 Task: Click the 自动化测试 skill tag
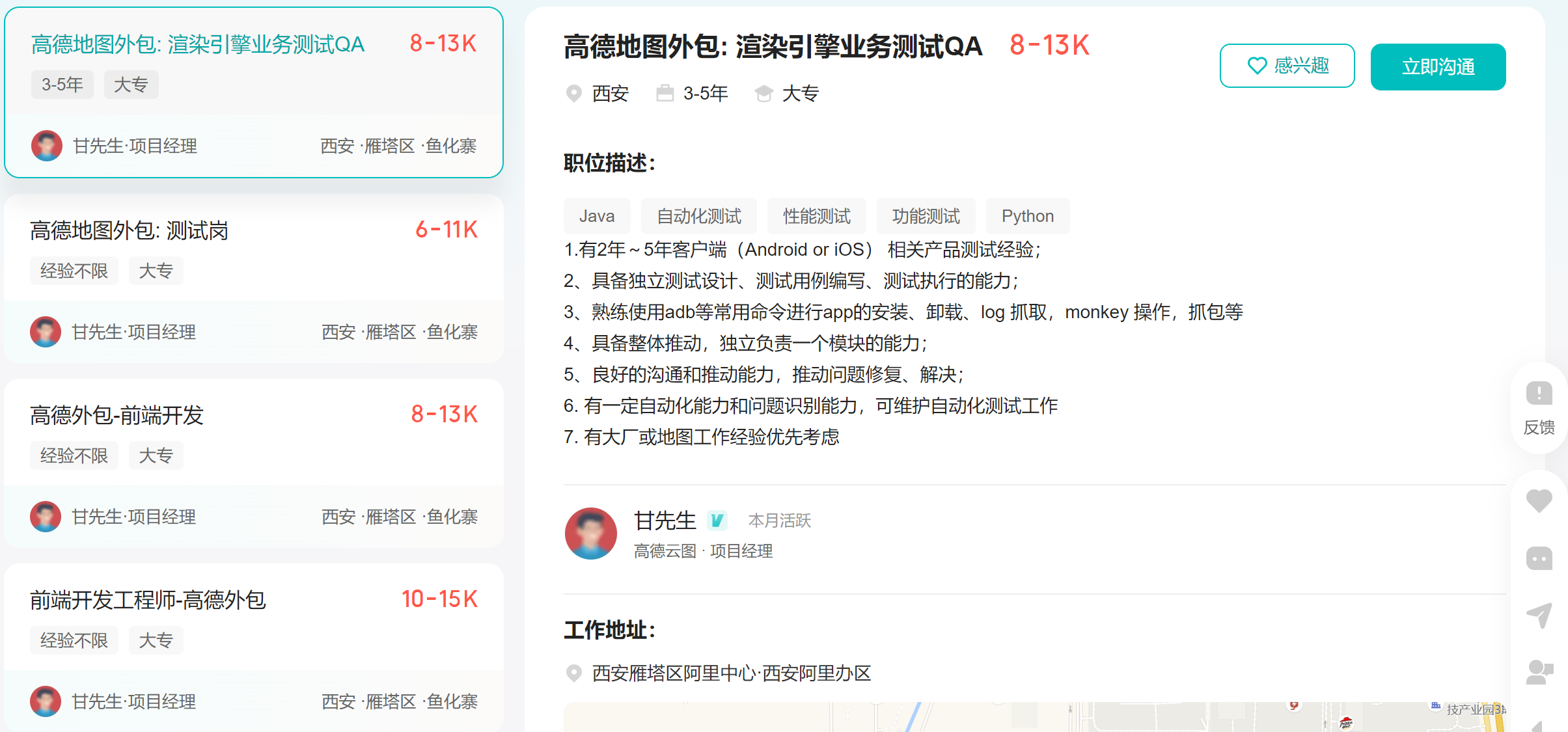pyautogui.click(x=698, y=216)
